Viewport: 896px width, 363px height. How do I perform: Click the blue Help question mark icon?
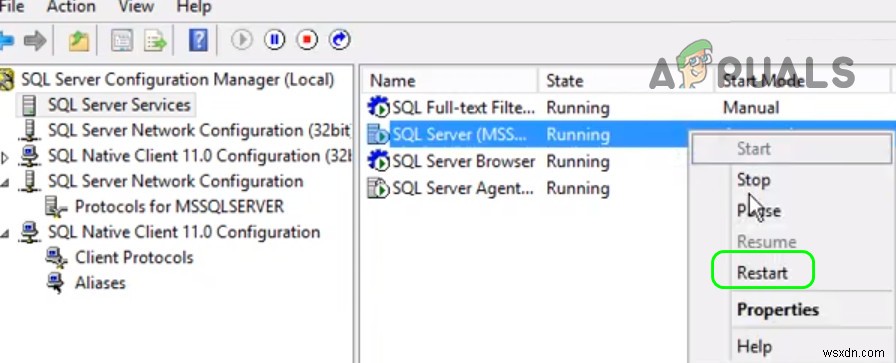198,41
